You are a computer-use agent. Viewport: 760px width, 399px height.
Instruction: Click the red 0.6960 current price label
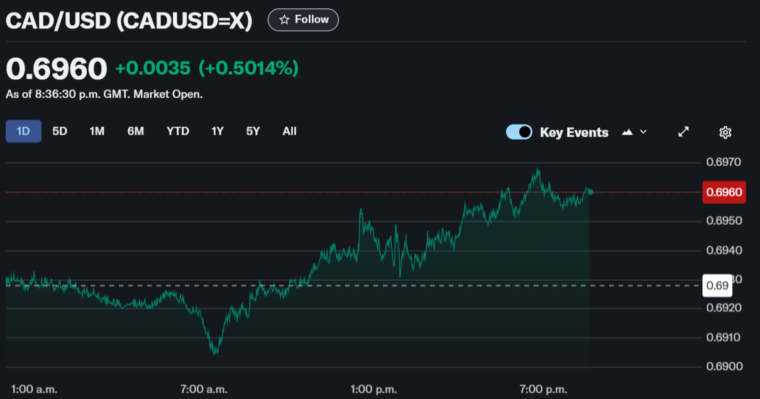[x=724, y=192]
